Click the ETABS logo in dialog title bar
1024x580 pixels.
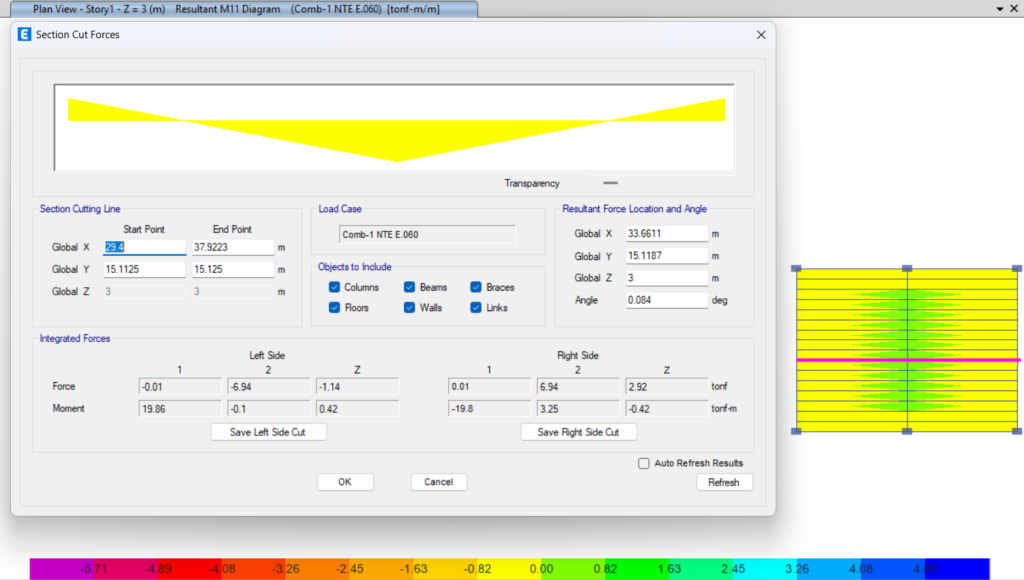click(x=25, y=34)
